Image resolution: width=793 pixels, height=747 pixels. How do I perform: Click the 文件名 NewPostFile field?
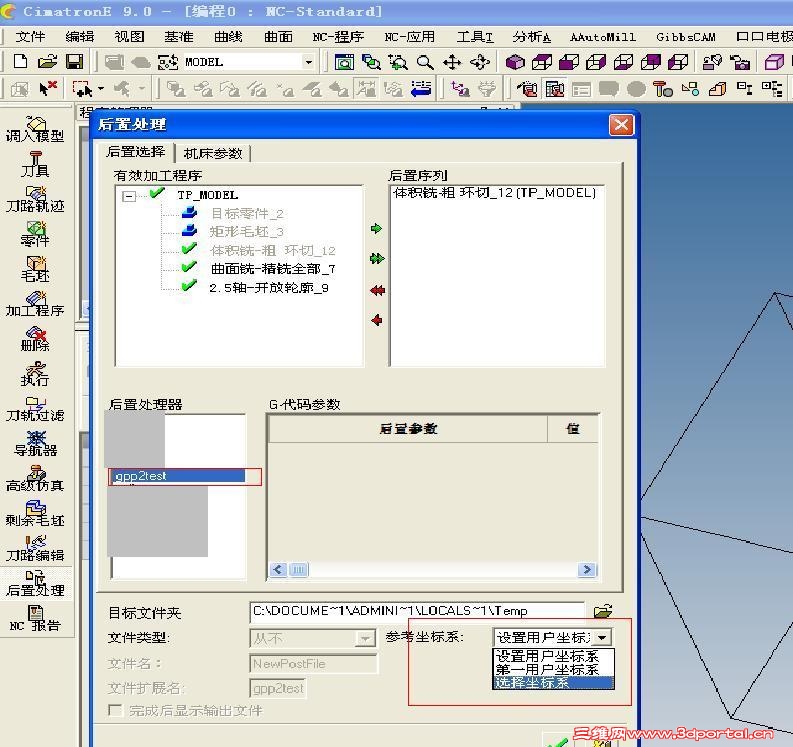click(313, 664)
